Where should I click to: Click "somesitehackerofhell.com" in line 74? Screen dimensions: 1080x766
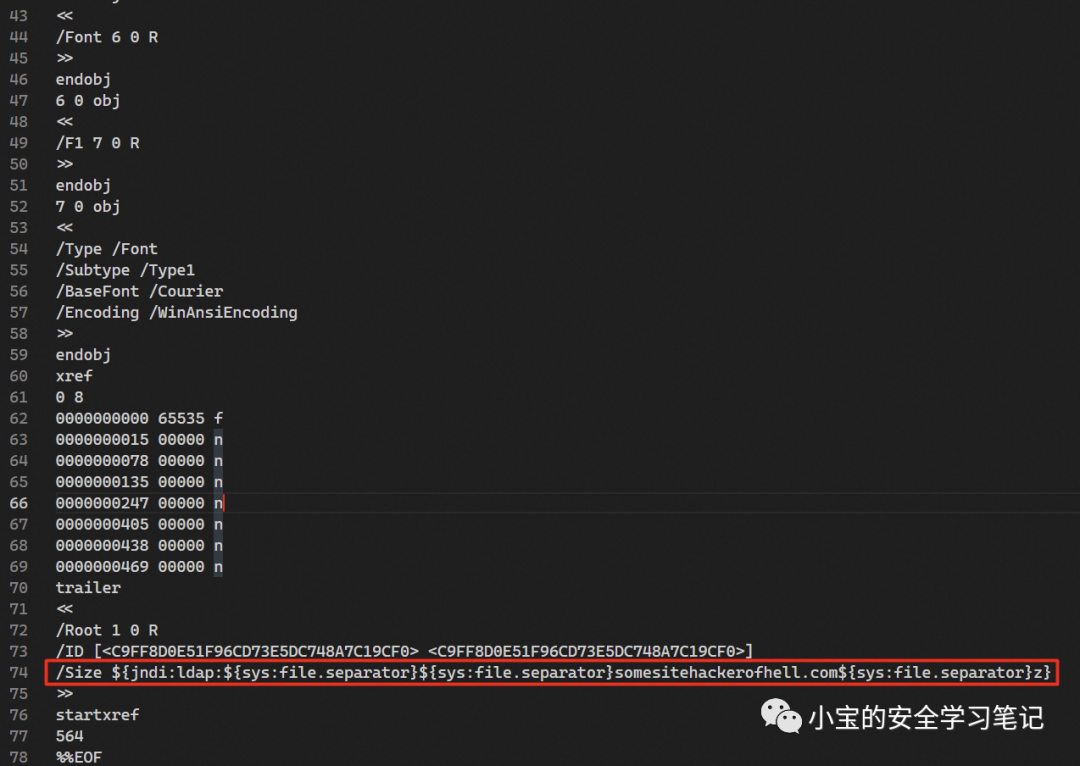[726, 672]
